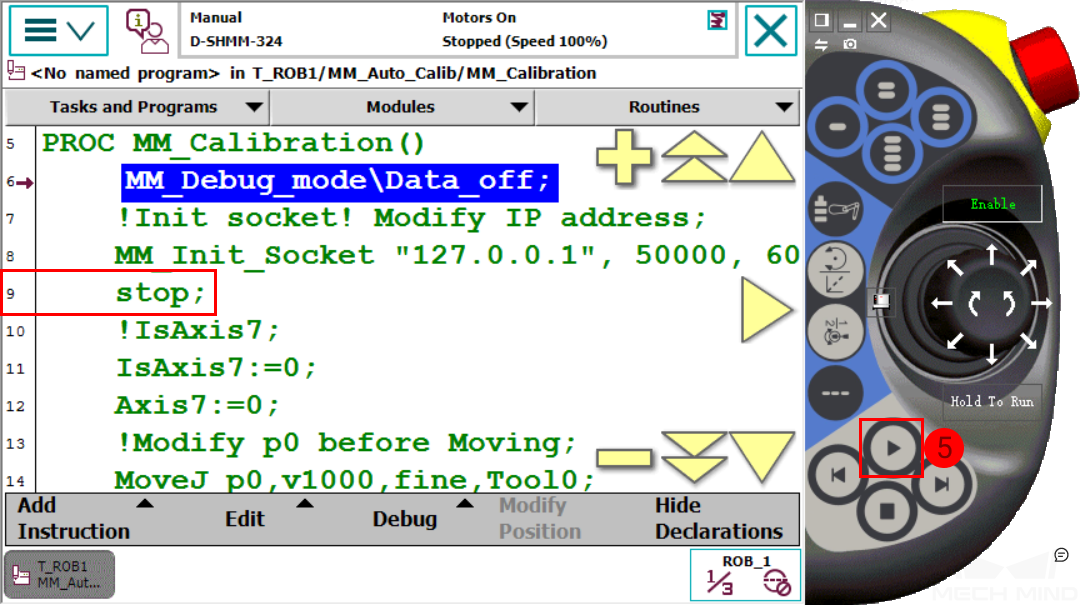Screen dimensions: 1080x605
Task: Click the zoom out minus icon
Action: pyautogui.click(x=624, y=458)
